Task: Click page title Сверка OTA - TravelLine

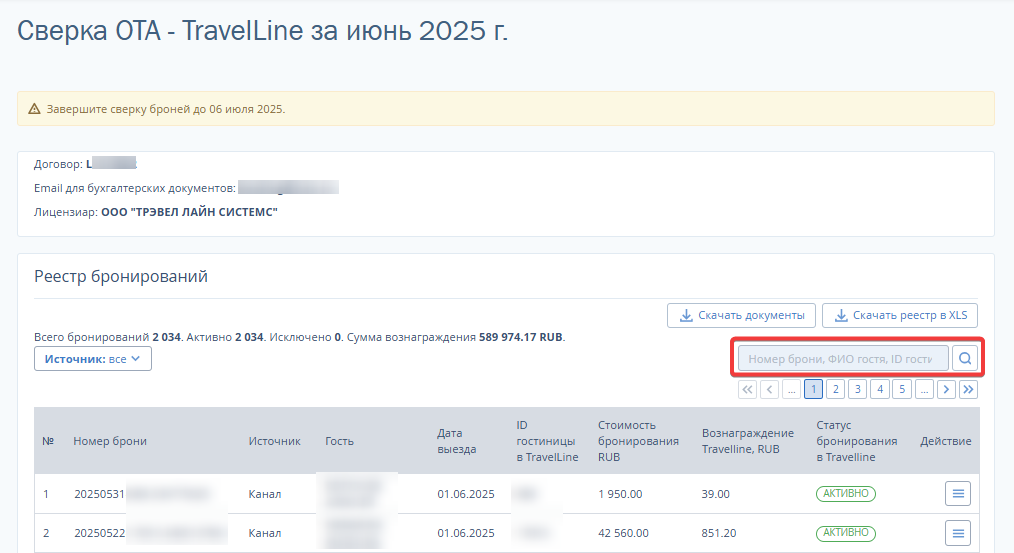Action: 262,30
